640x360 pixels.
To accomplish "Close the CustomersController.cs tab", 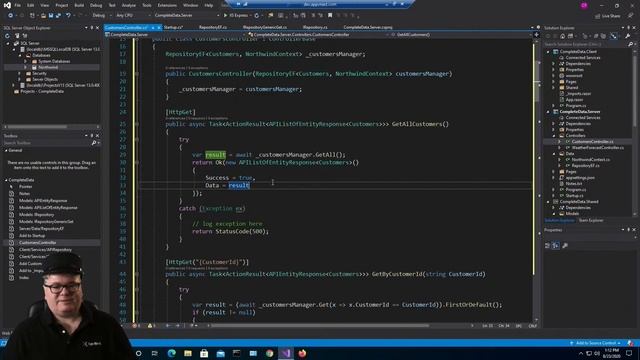I will click(x=159, y=28).
